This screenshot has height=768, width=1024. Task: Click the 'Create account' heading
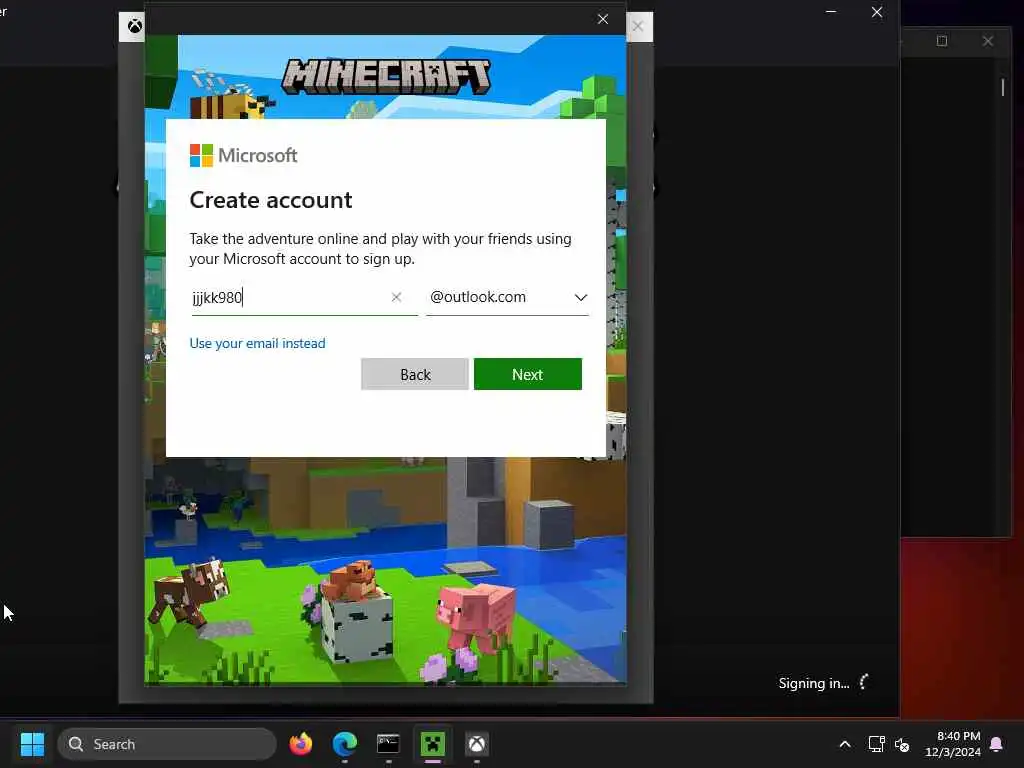(x=271, y=200)
